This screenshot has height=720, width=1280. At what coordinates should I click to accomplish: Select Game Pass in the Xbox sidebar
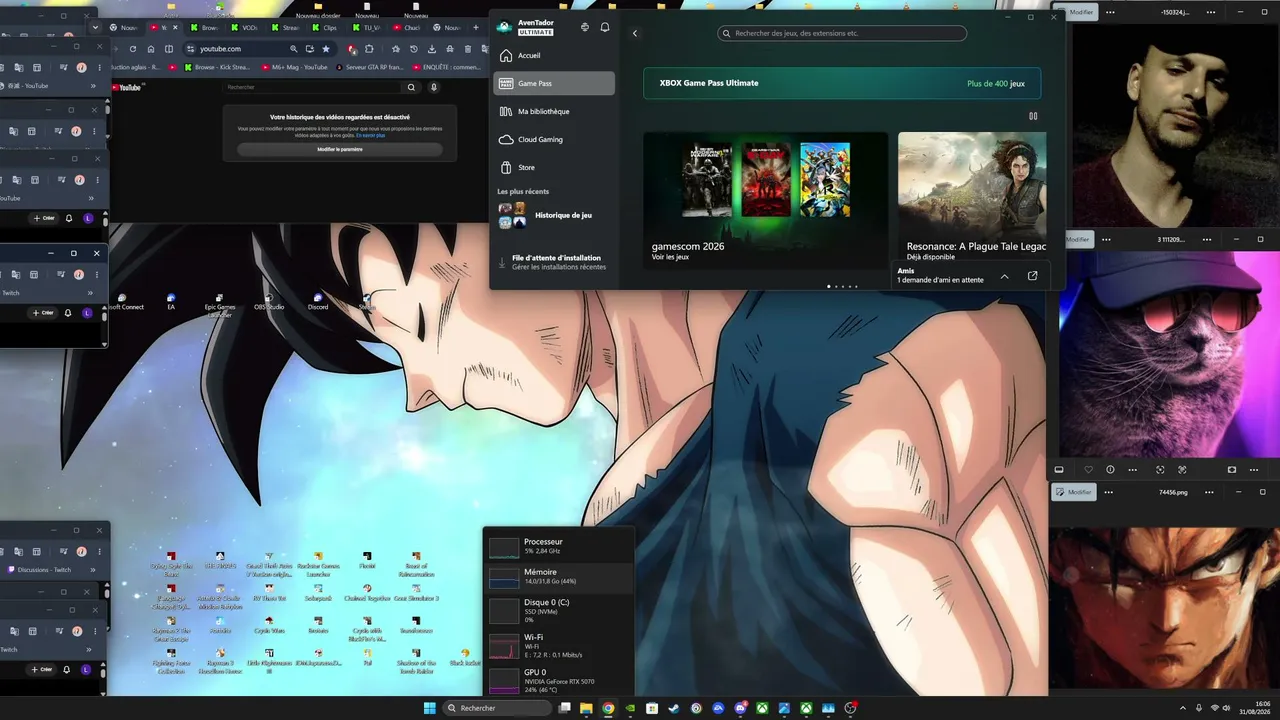click(x=554, y=83)
